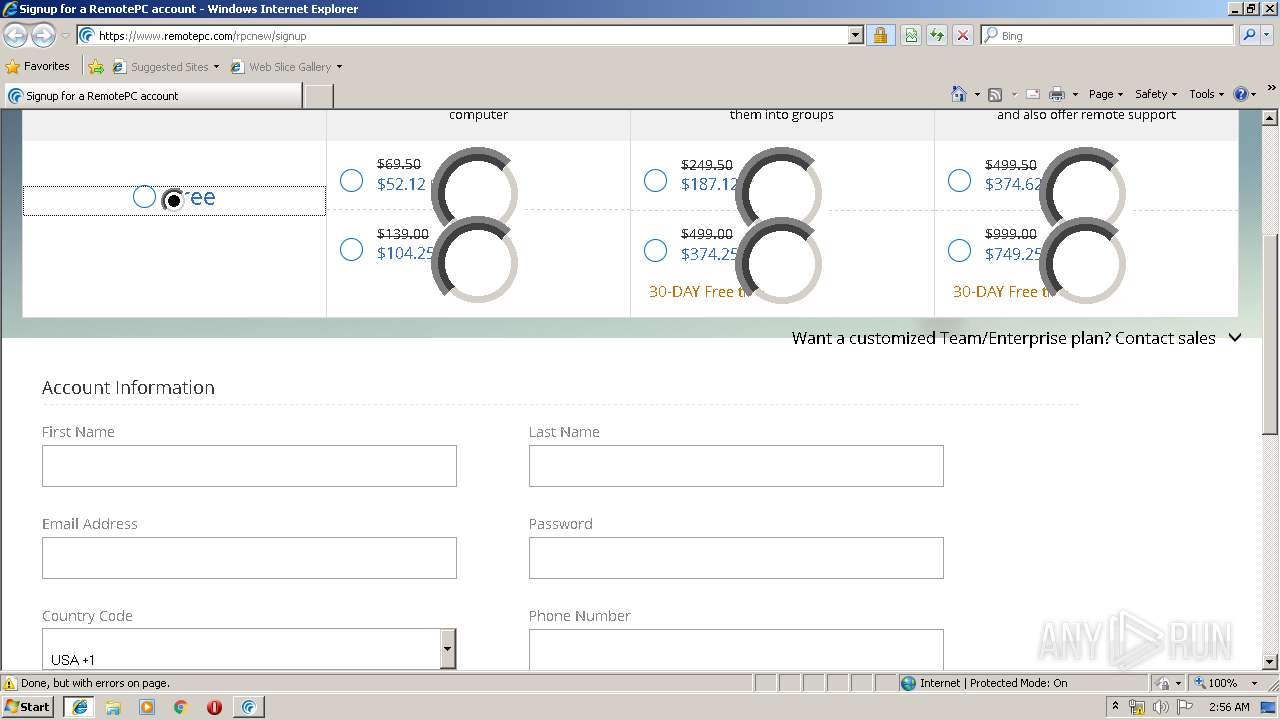Click the network tray icon
The image size is (1280, 720).
(x=1136, y=707)
